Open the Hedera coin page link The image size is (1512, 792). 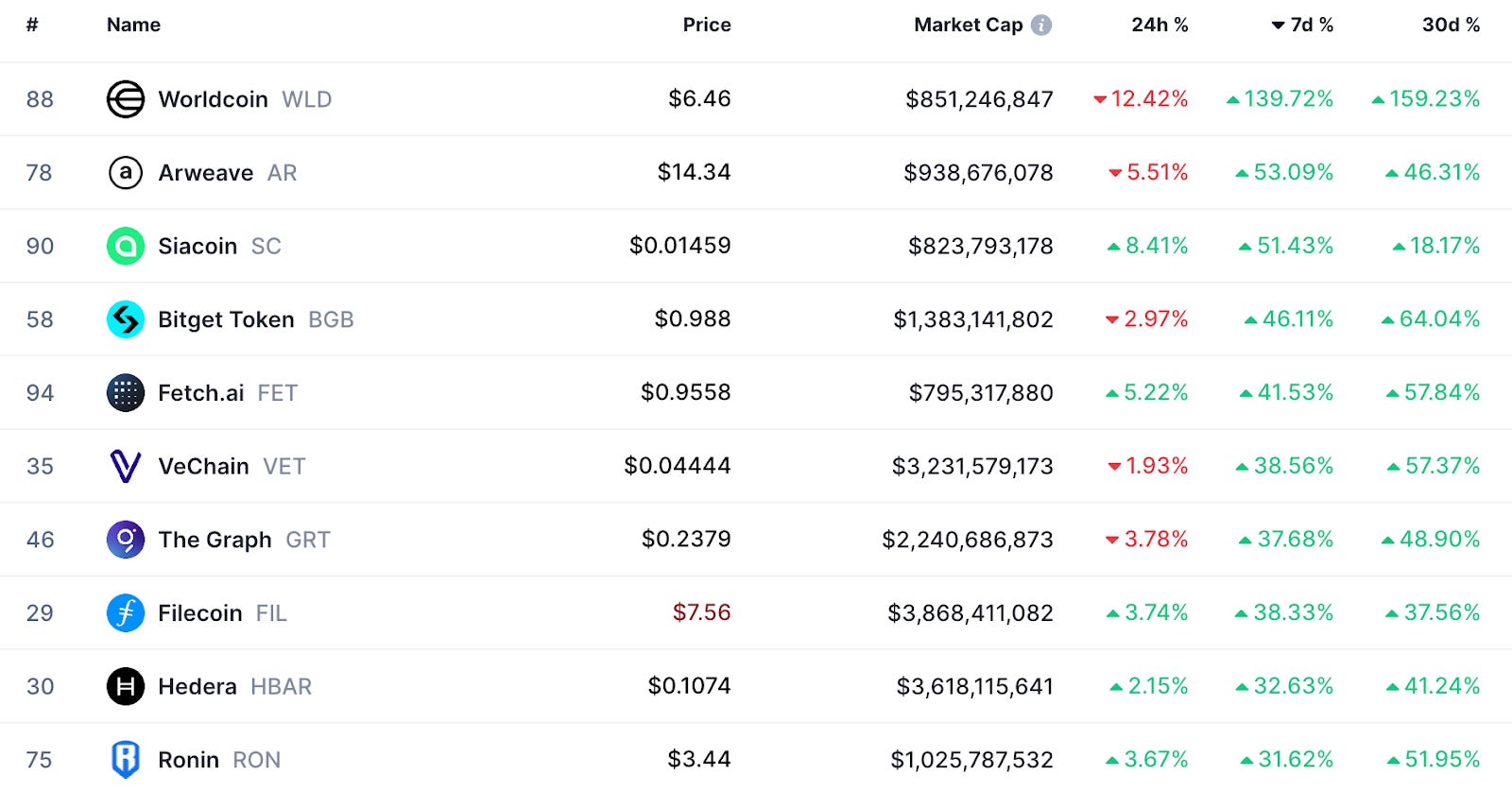tap(198, 686)
